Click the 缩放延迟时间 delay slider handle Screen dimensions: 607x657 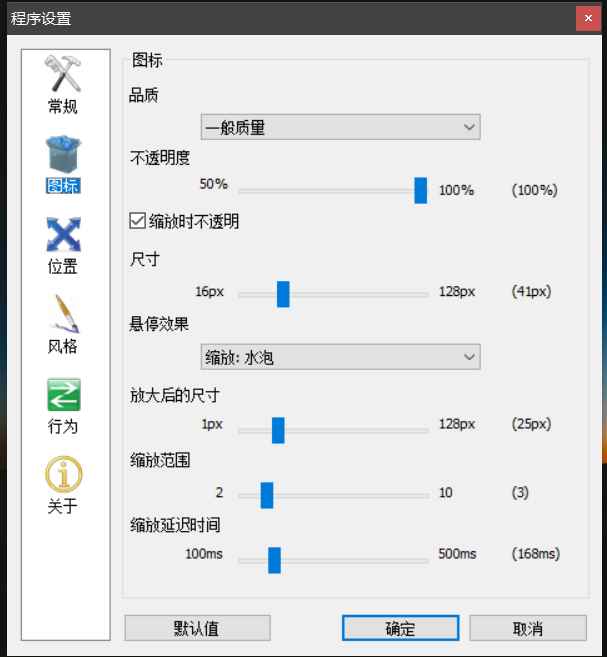pos(274,560)
